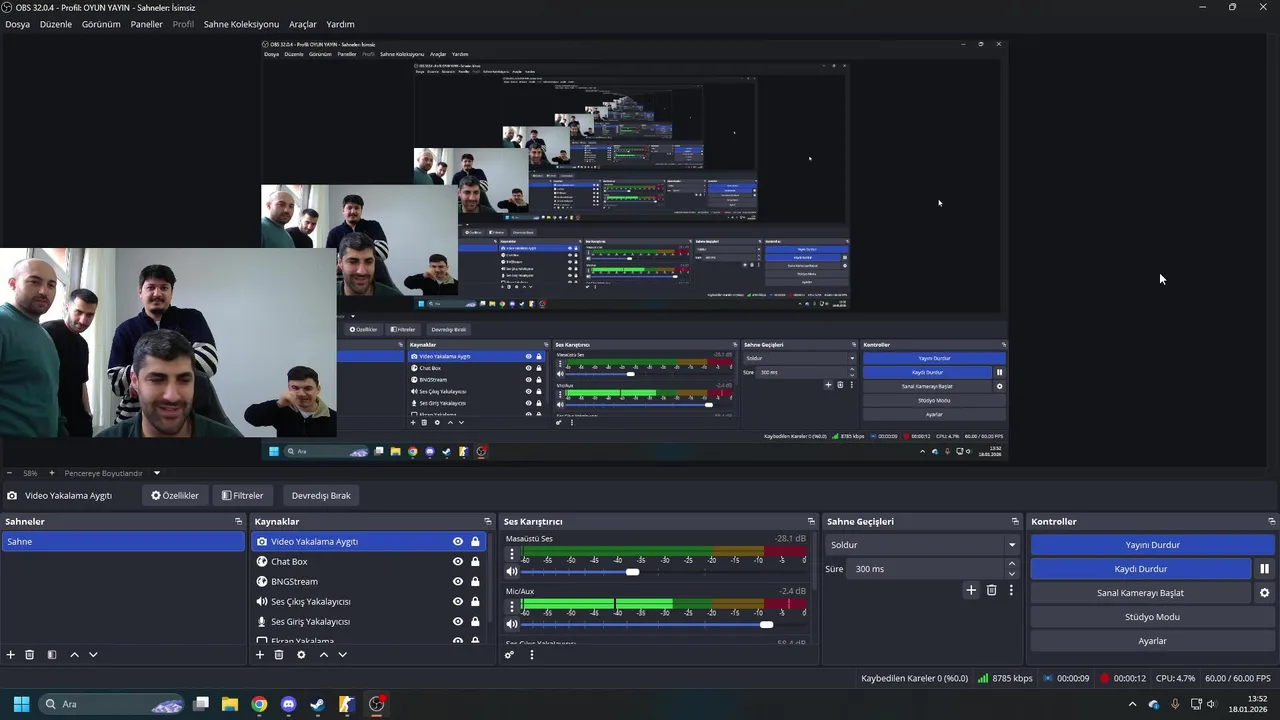Add a scene transition with plus
The height and width of the screenshot is (720, 1280).
pos(971,590)
